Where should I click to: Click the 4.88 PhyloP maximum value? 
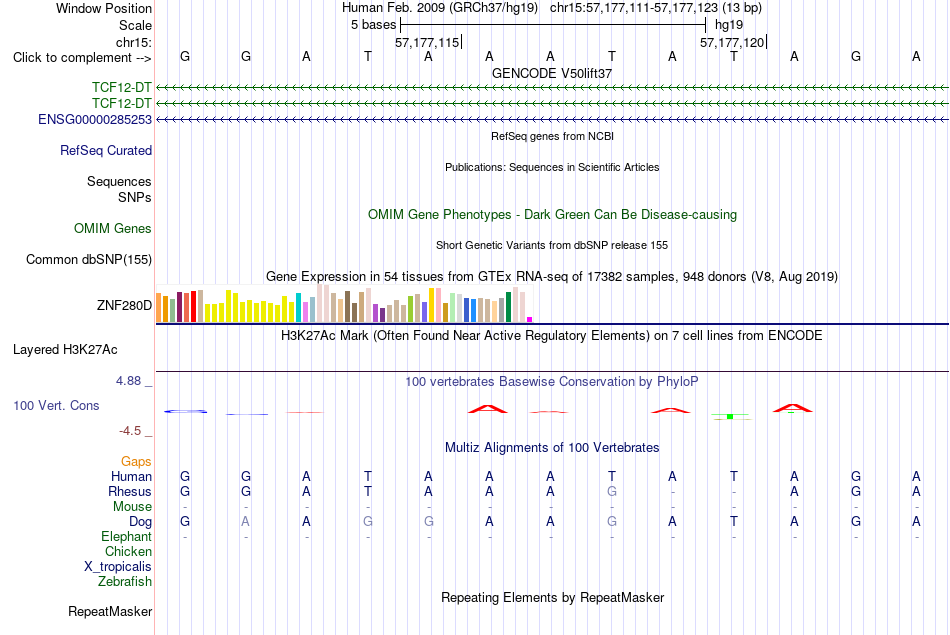[x=128, y=381]
